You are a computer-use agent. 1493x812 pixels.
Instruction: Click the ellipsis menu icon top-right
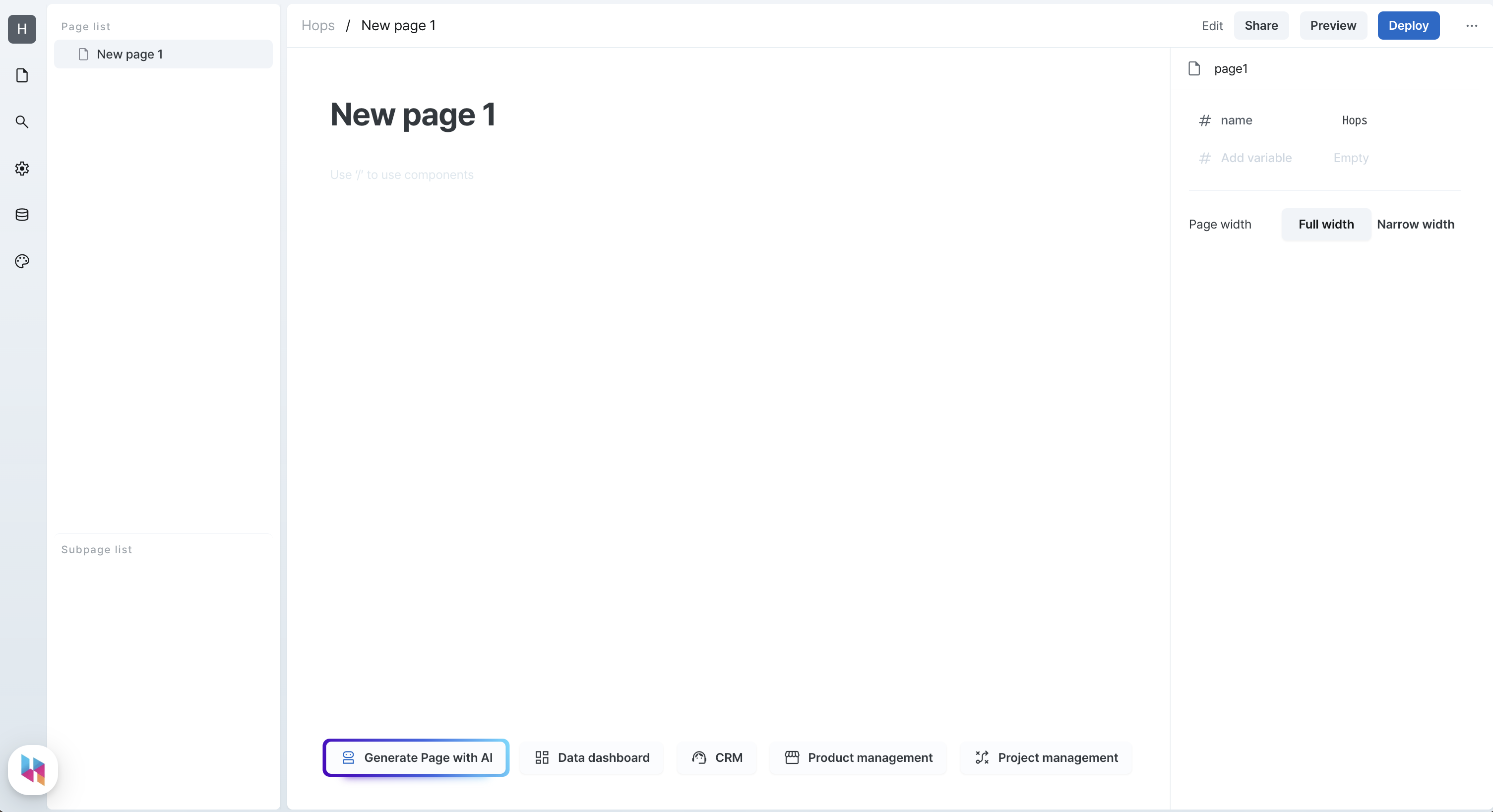coord(1472,26)
